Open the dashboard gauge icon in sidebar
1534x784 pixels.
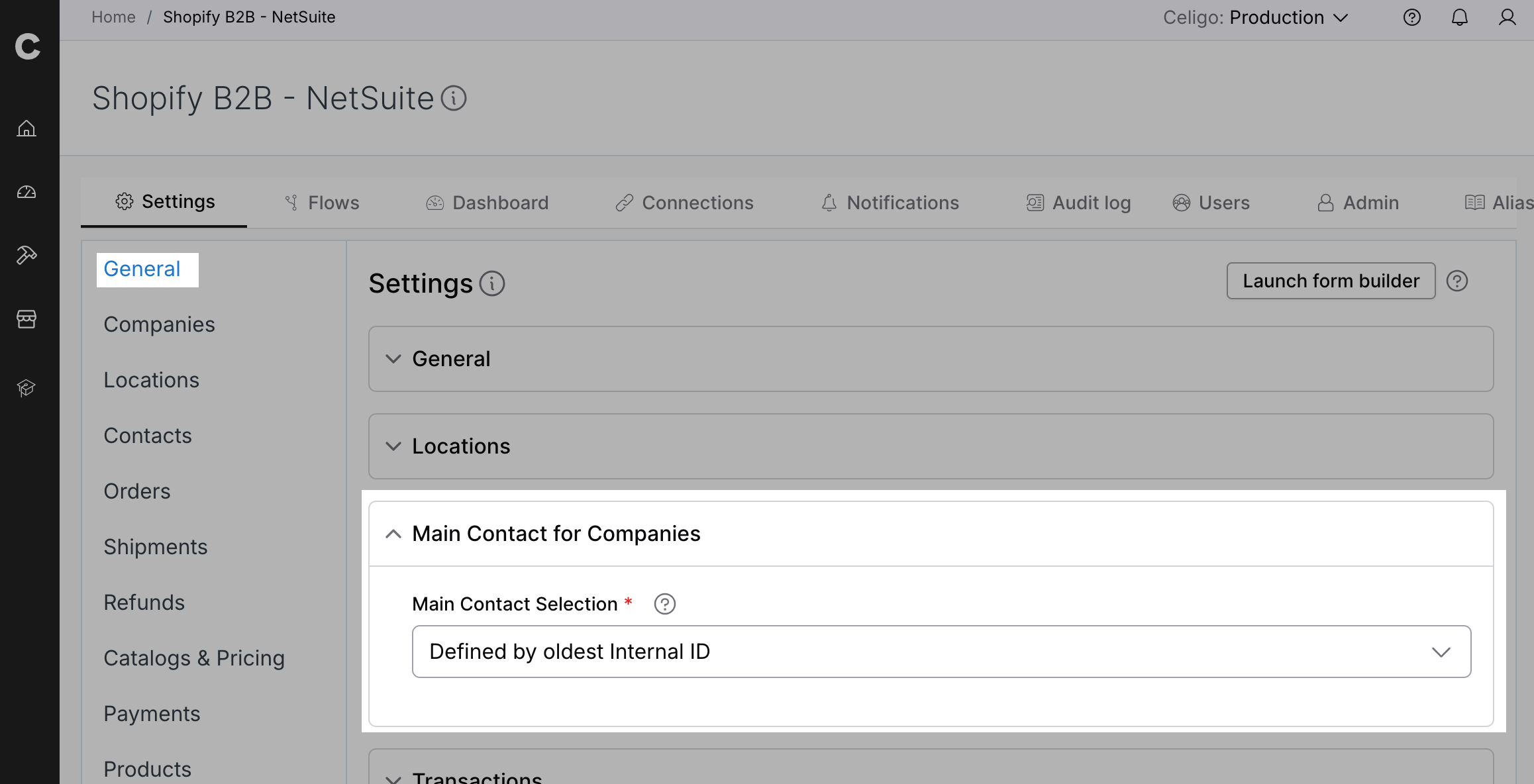[x=26, y=192]
